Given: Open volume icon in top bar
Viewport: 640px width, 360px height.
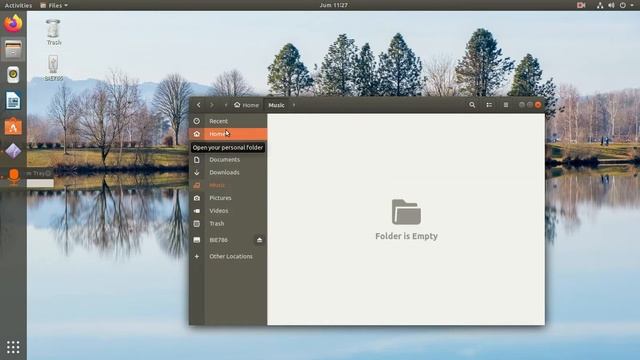Looking at the screenshot, I should click(611, 5).
